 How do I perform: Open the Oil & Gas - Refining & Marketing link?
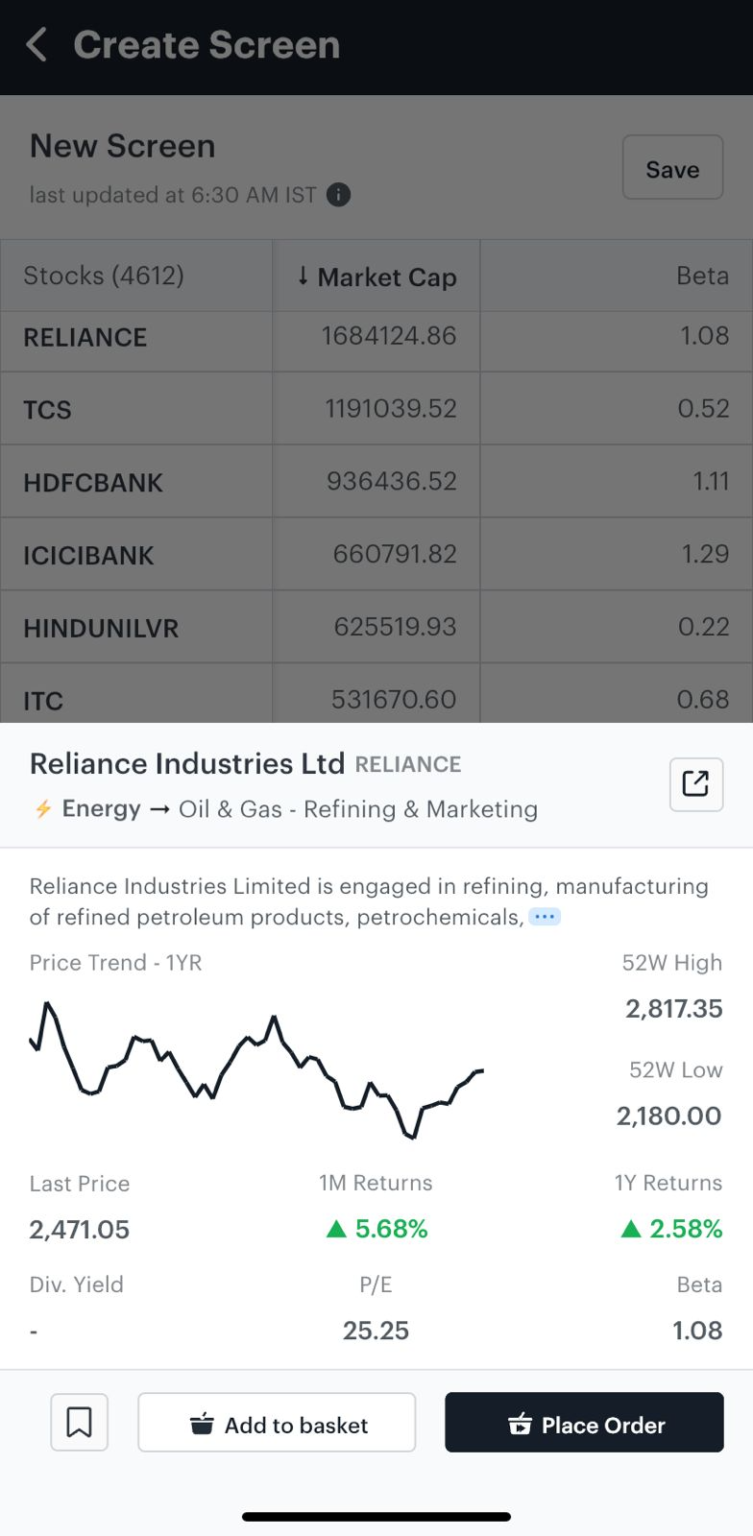[x=358, y=809]
